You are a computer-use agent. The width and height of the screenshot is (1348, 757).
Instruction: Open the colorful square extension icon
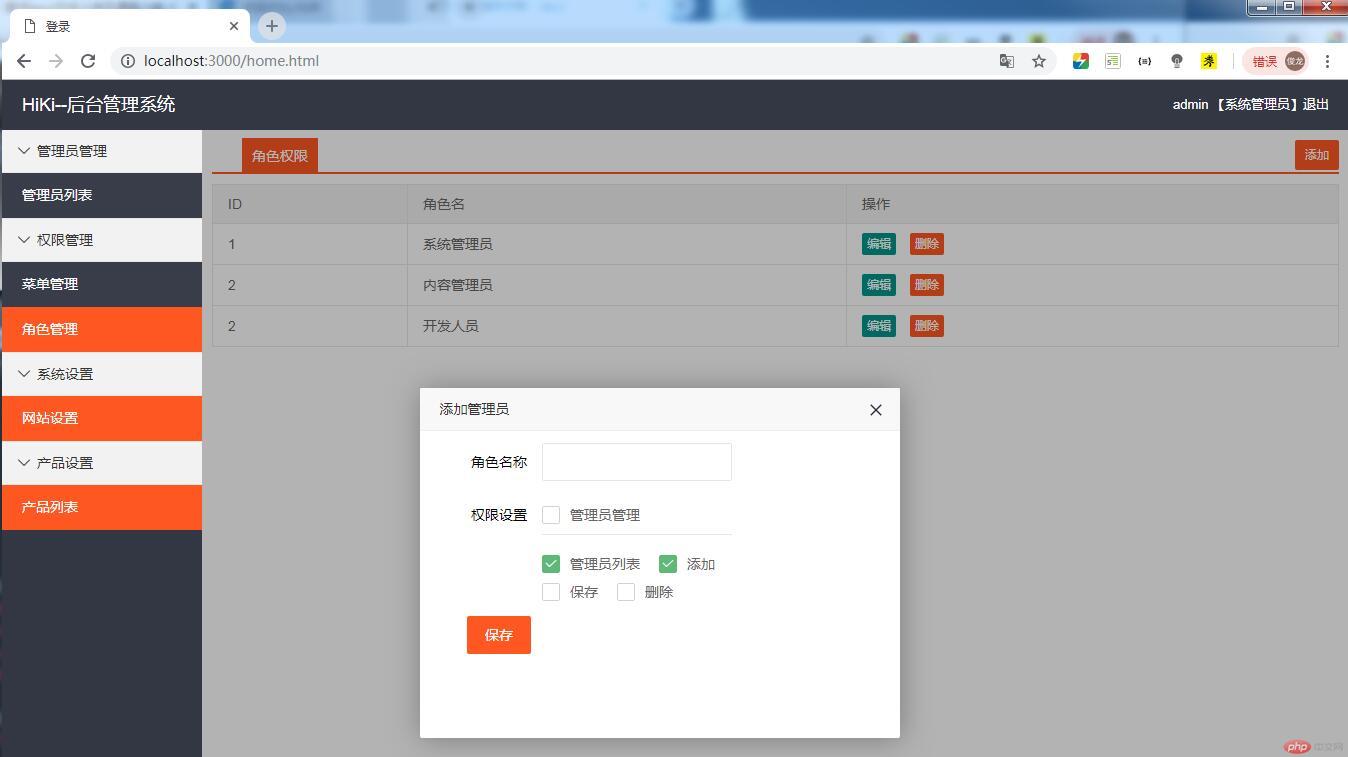[1081, 61]
